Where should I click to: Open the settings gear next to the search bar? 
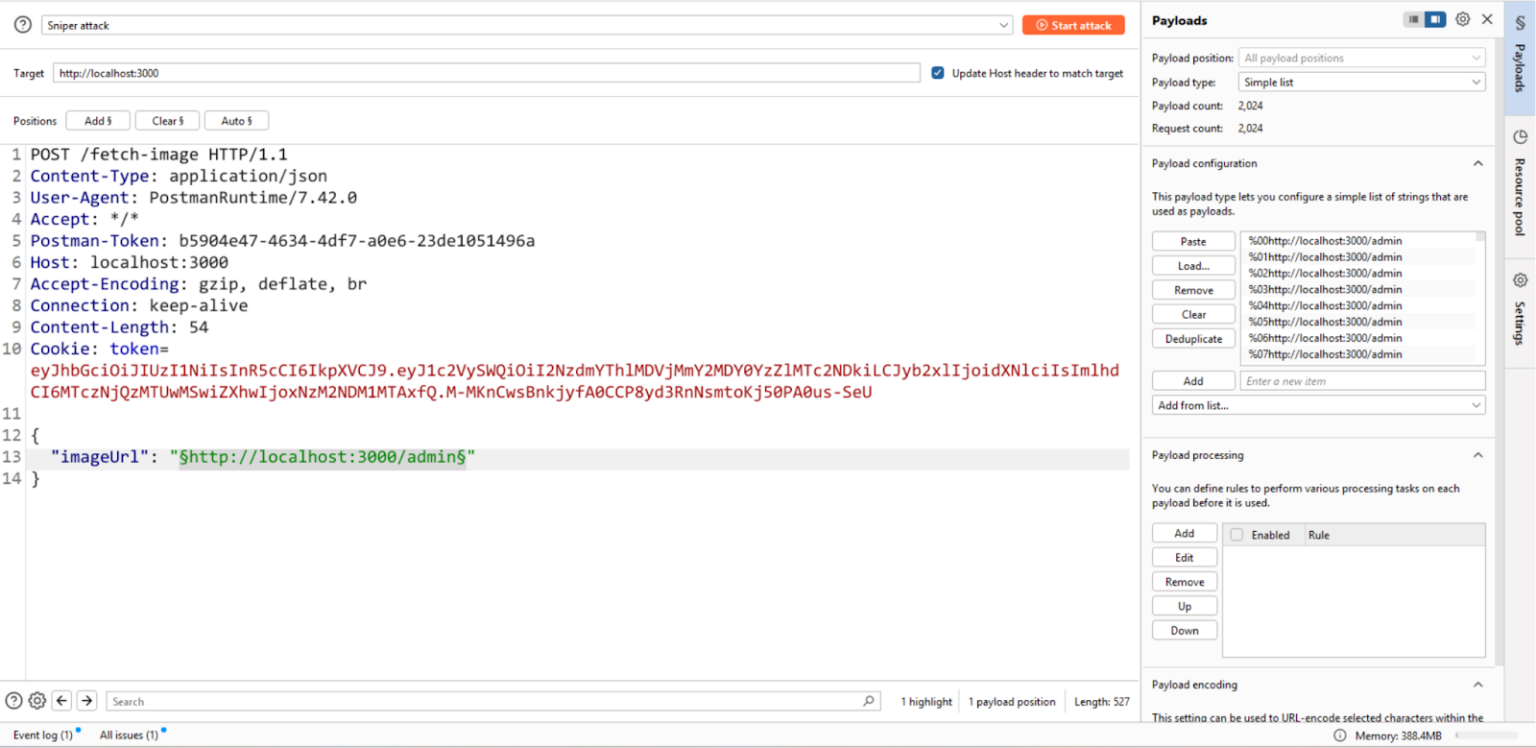coord(37,701)
